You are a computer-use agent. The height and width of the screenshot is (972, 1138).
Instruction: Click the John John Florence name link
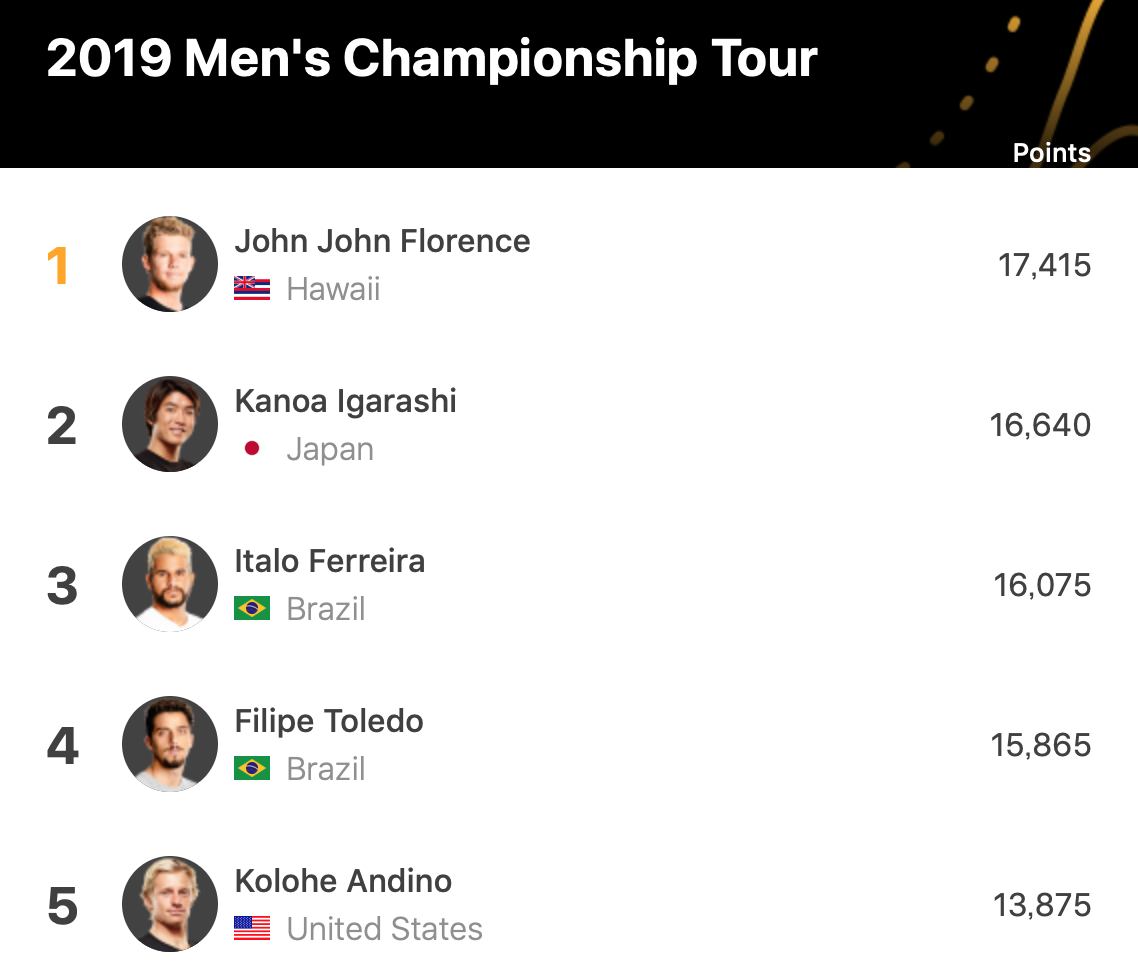click(x=382, y=241)
